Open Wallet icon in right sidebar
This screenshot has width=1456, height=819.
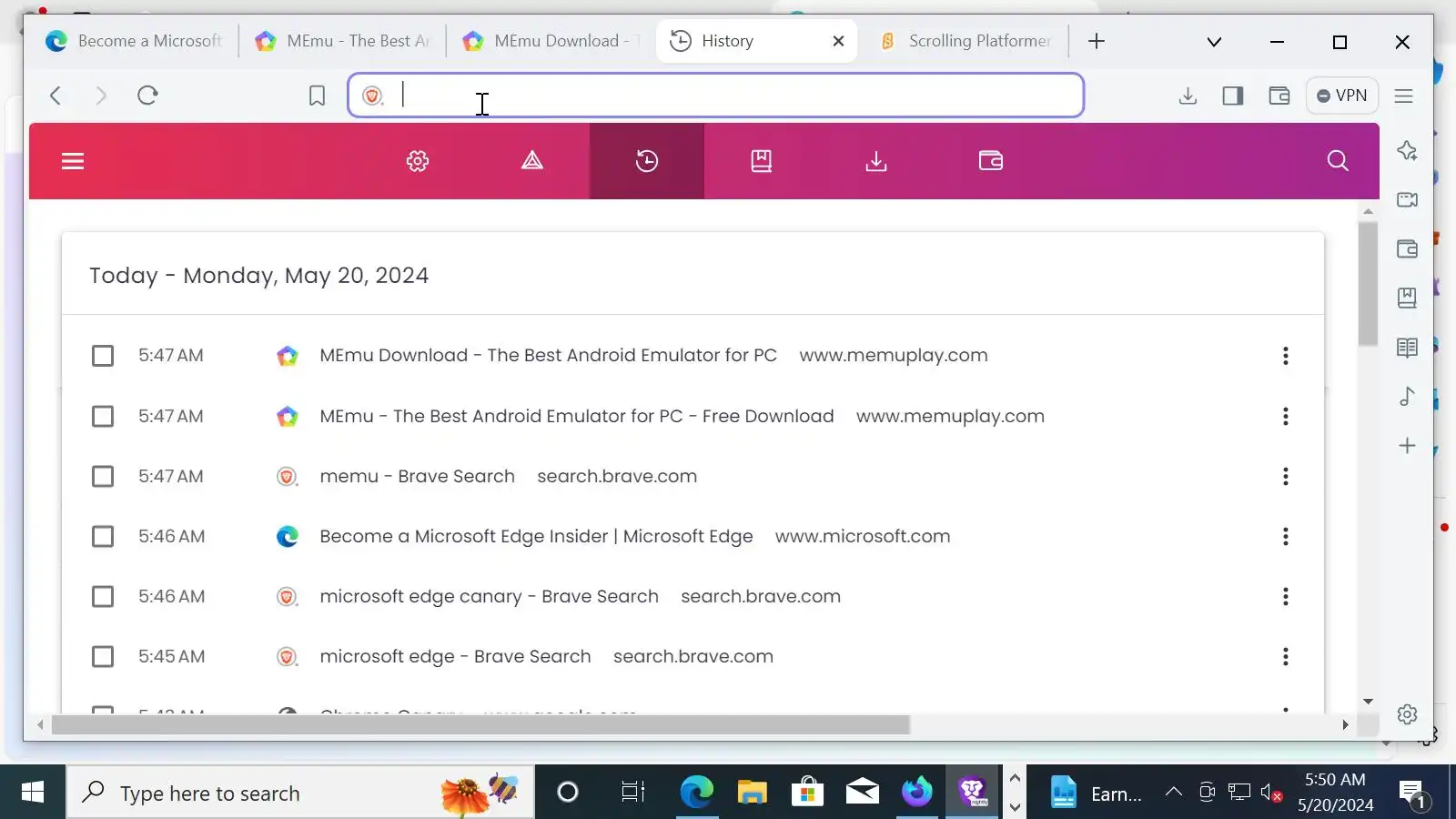pos(1408,248)
